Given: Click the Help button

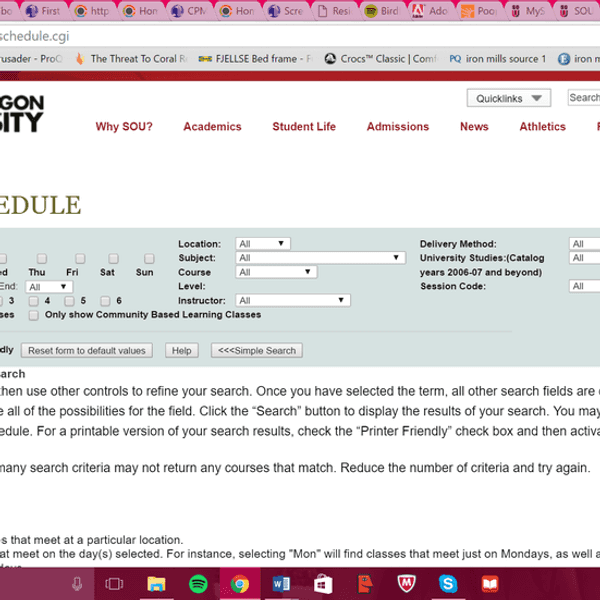Looking at the screenshot, I should 182,351.
